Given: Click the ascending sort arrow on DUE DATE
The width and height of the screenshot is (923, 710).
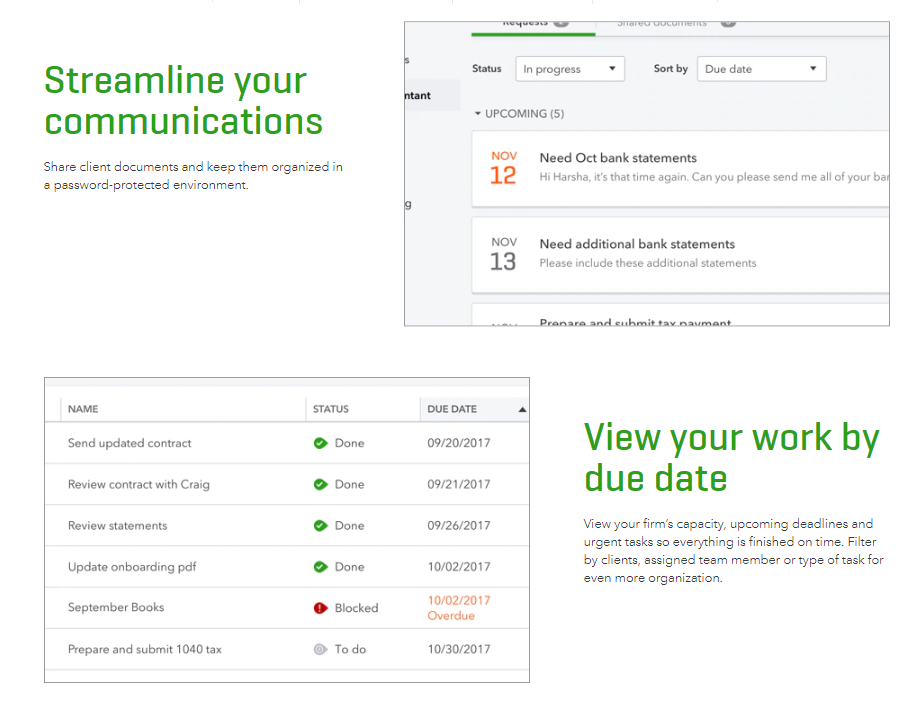Looking at the screenshot, I should tap(524, 409).
